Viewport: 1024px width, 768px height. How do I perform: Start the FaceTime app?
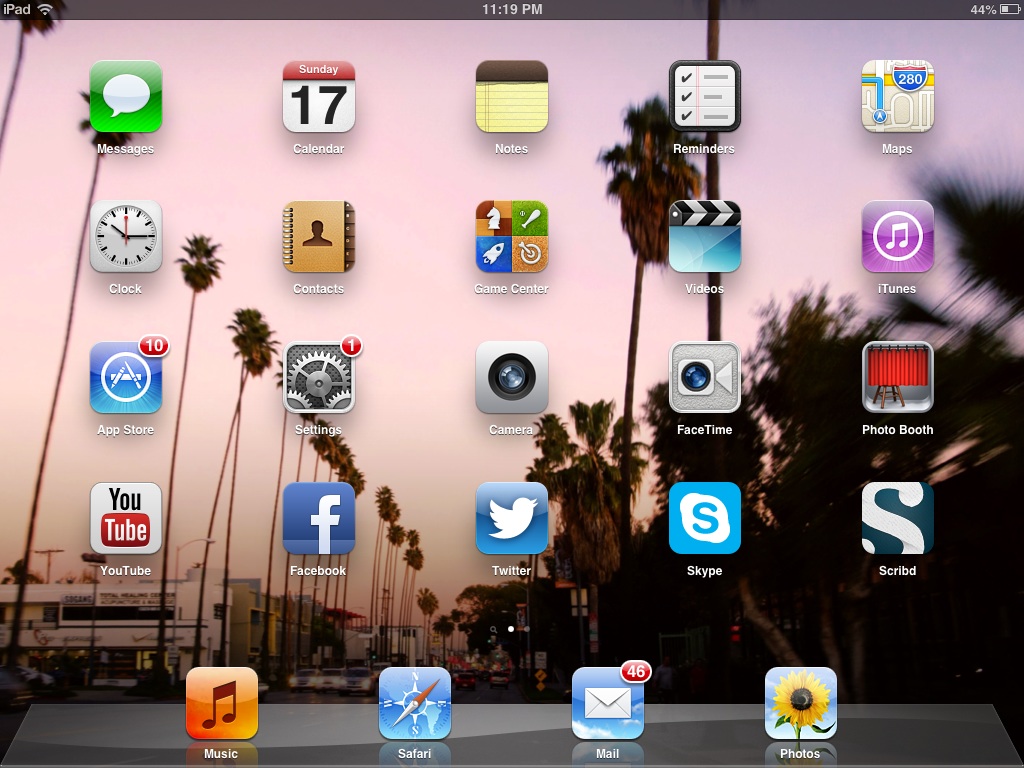705,378
